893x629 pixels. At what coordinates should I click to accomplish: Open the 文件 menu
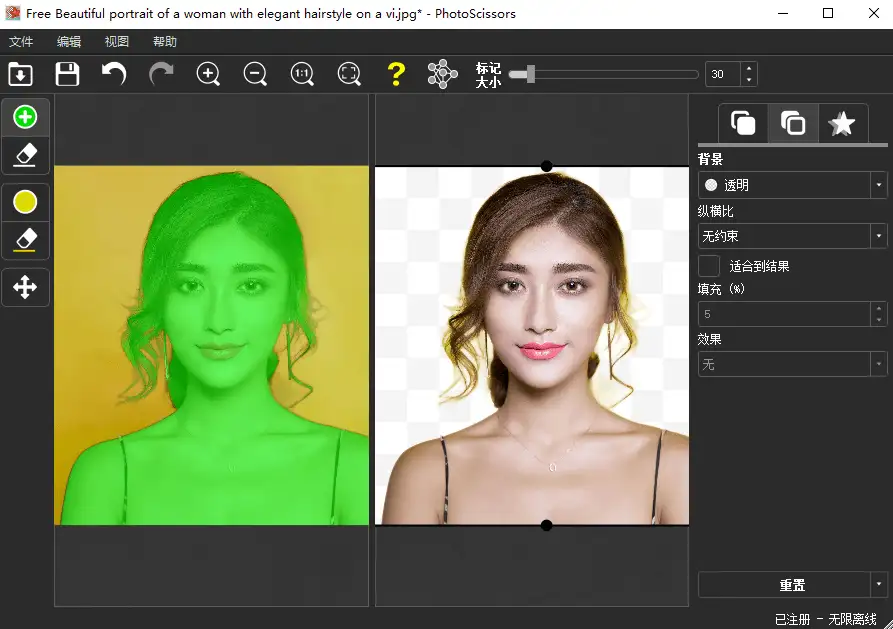tap(21, 42)
